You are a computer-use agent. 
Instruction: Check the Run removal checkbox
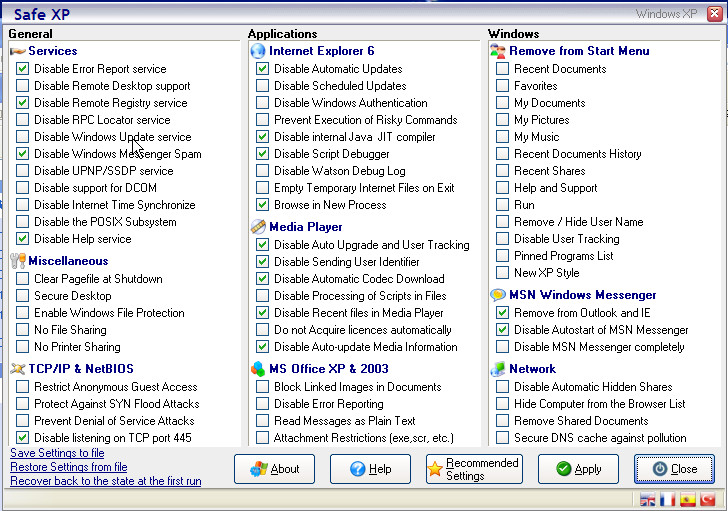pyautogui.click(x=502, y=205)
